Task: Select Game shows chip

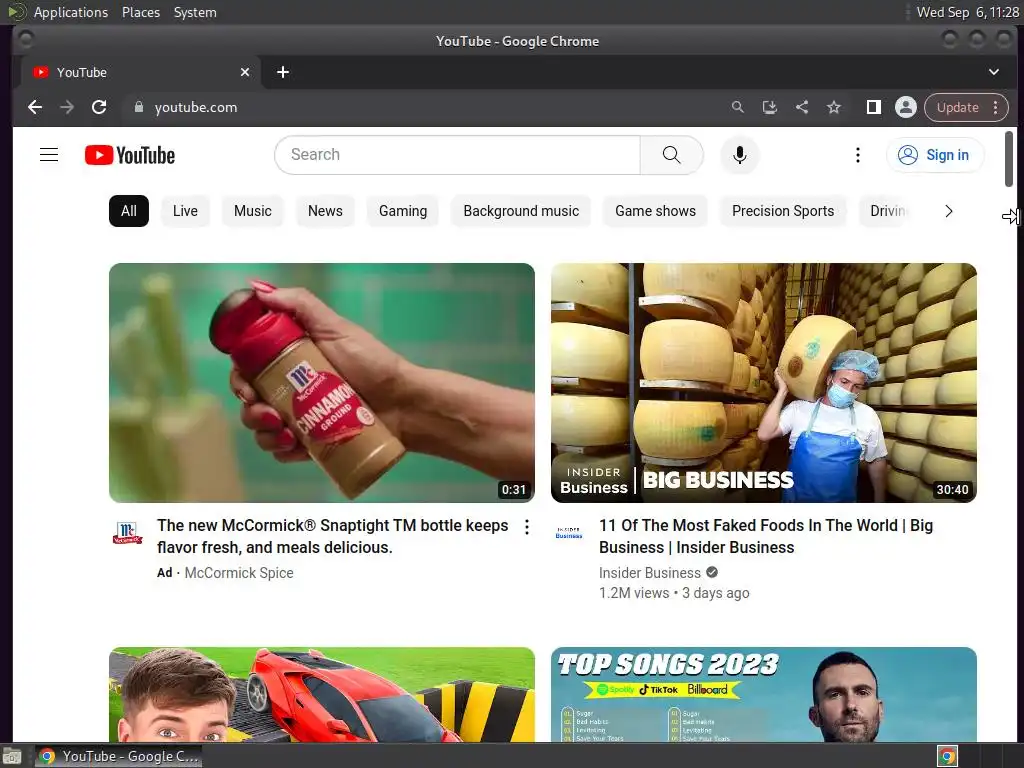Action: click(x=656, y=211)
